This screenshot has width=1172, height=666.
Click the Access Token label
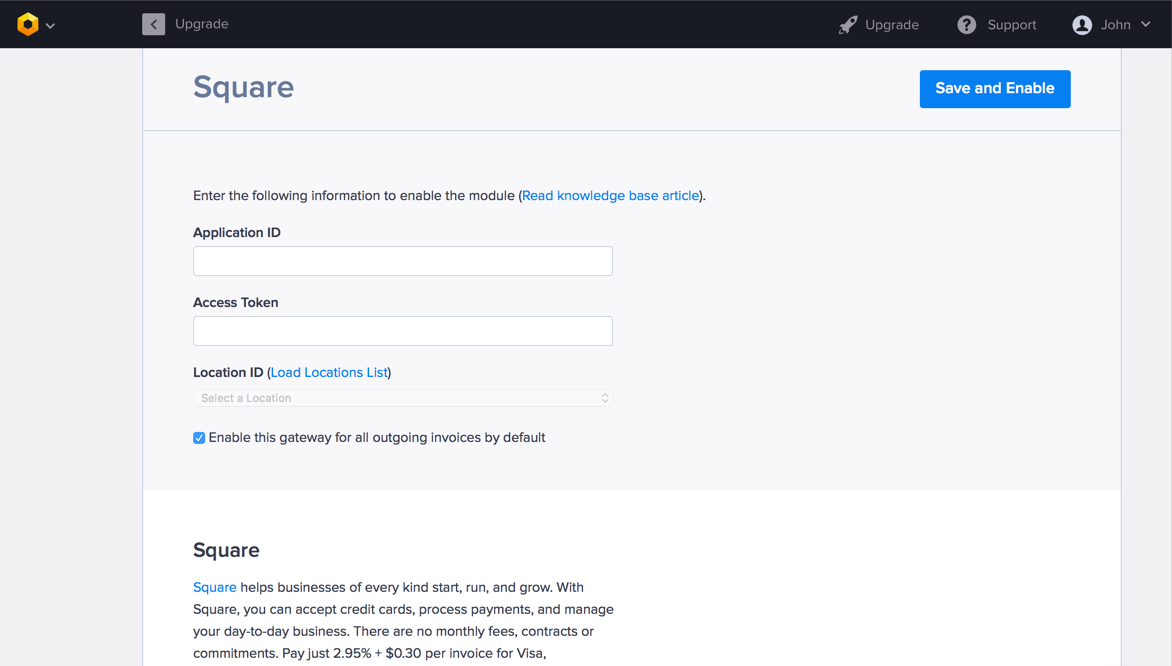click(x=235, y=303)
